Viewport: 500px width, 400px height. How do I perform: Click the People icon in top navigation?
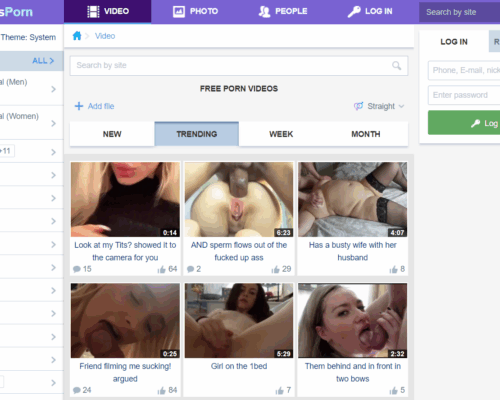tap(264, 12)
